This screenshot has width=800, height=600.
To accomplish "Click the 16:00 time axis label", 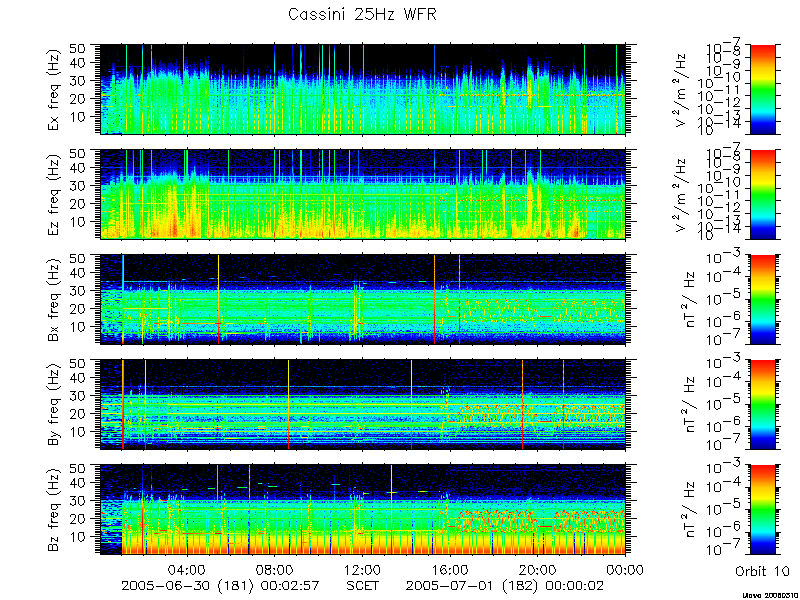I will click(451, 569).
